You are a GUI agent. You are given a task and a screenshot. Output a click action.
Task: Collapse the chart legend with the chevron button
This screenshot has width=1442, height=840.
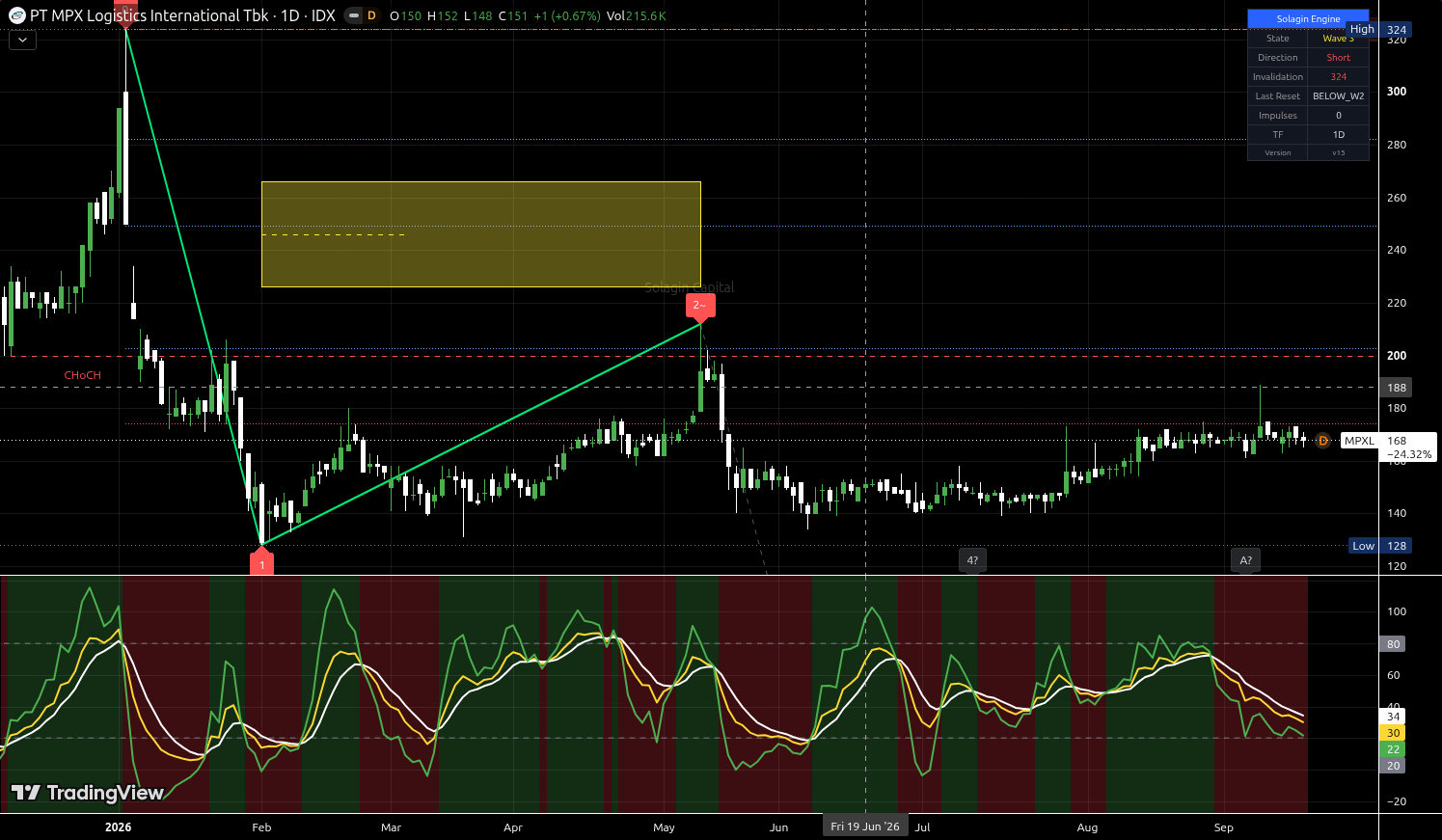pos(22,41)
